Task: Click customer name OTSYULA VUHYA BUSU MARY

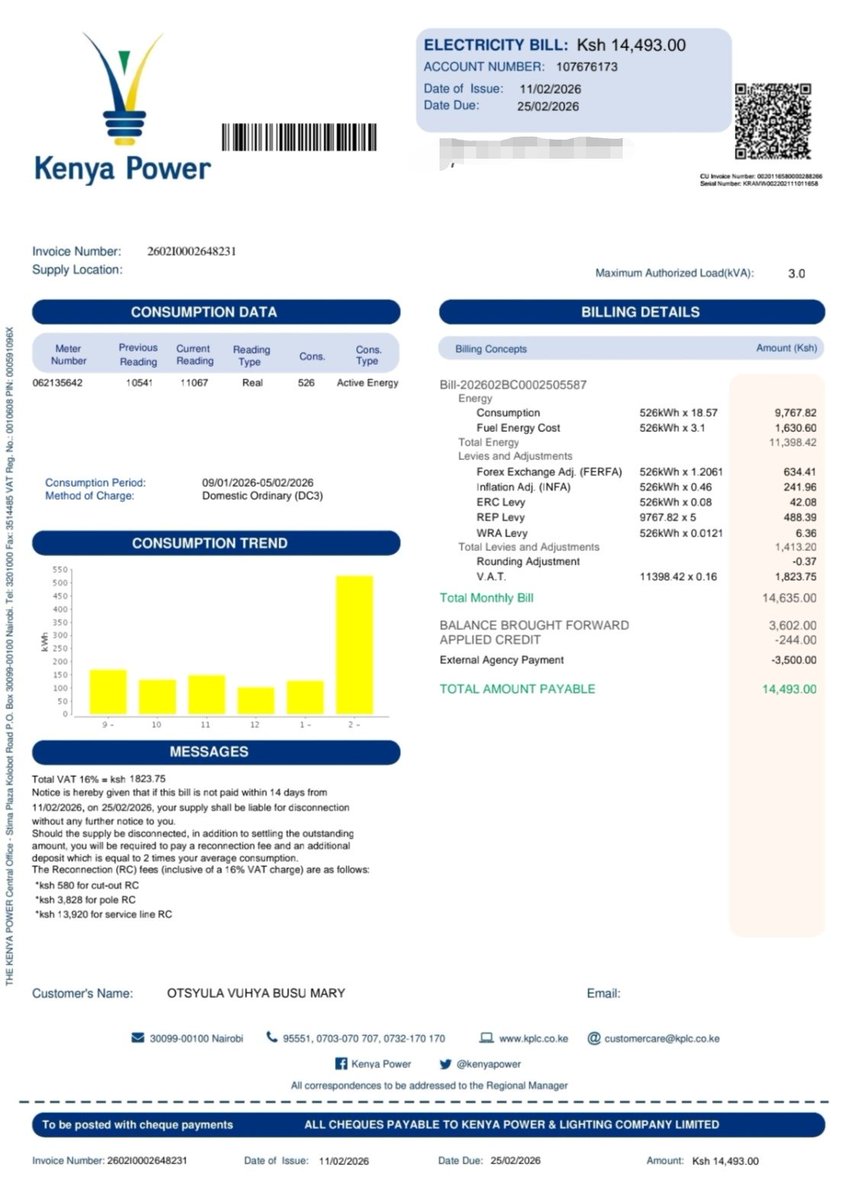Action: (256, 993)
